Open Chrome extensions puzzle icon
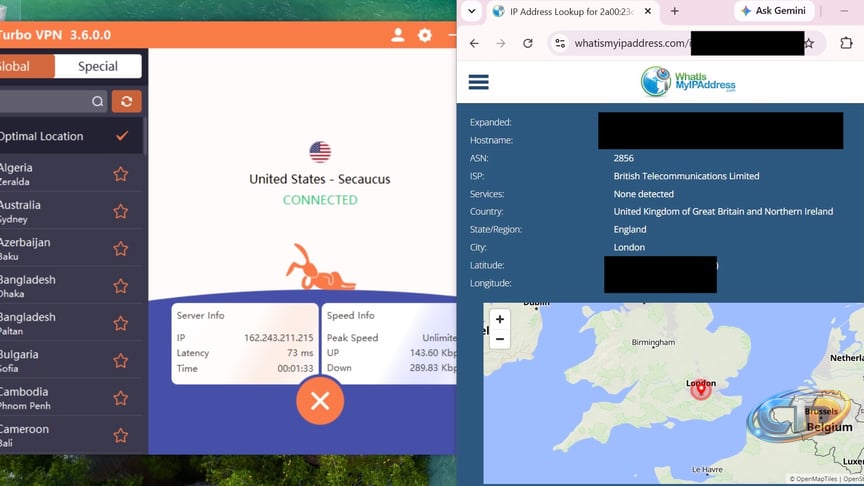Image resolution: width=864 pixels, height=486 pixels. 846,44
